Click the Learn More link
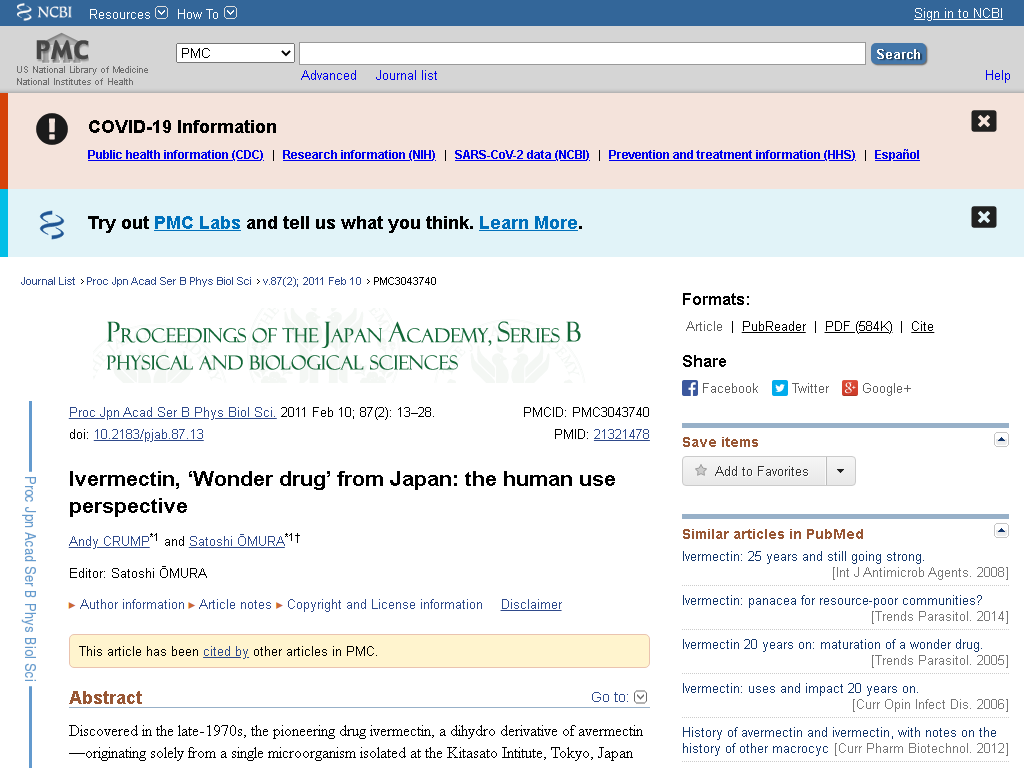Viewport: 1024px width, 768px height. [x=528, y=223]
